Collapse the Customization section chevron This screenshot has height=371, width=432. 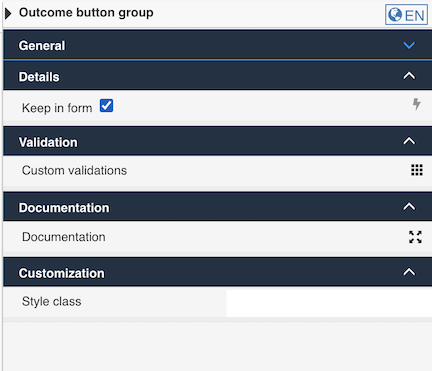409,272
